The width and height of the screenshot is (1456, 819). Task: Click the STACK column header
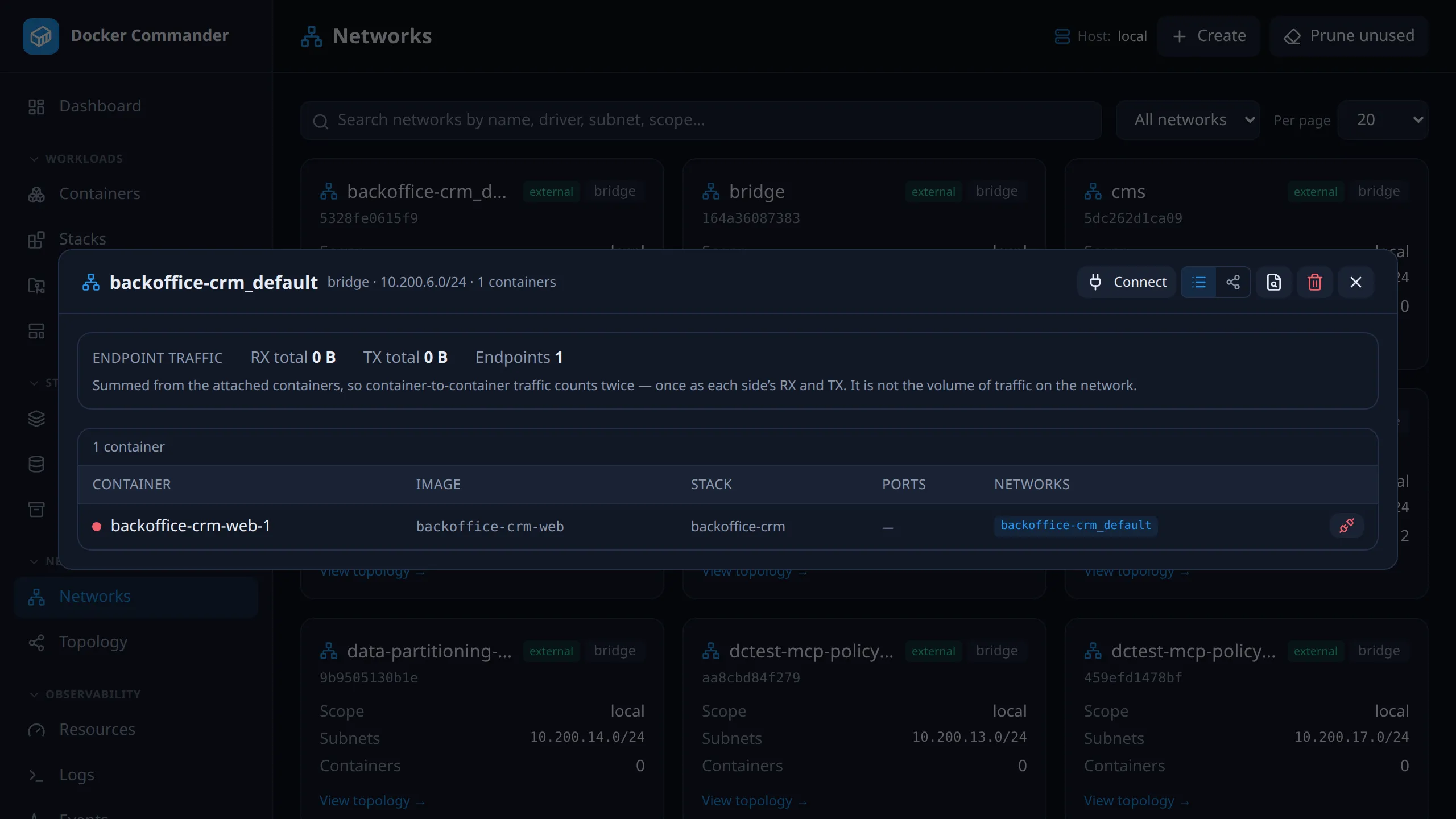712,485
